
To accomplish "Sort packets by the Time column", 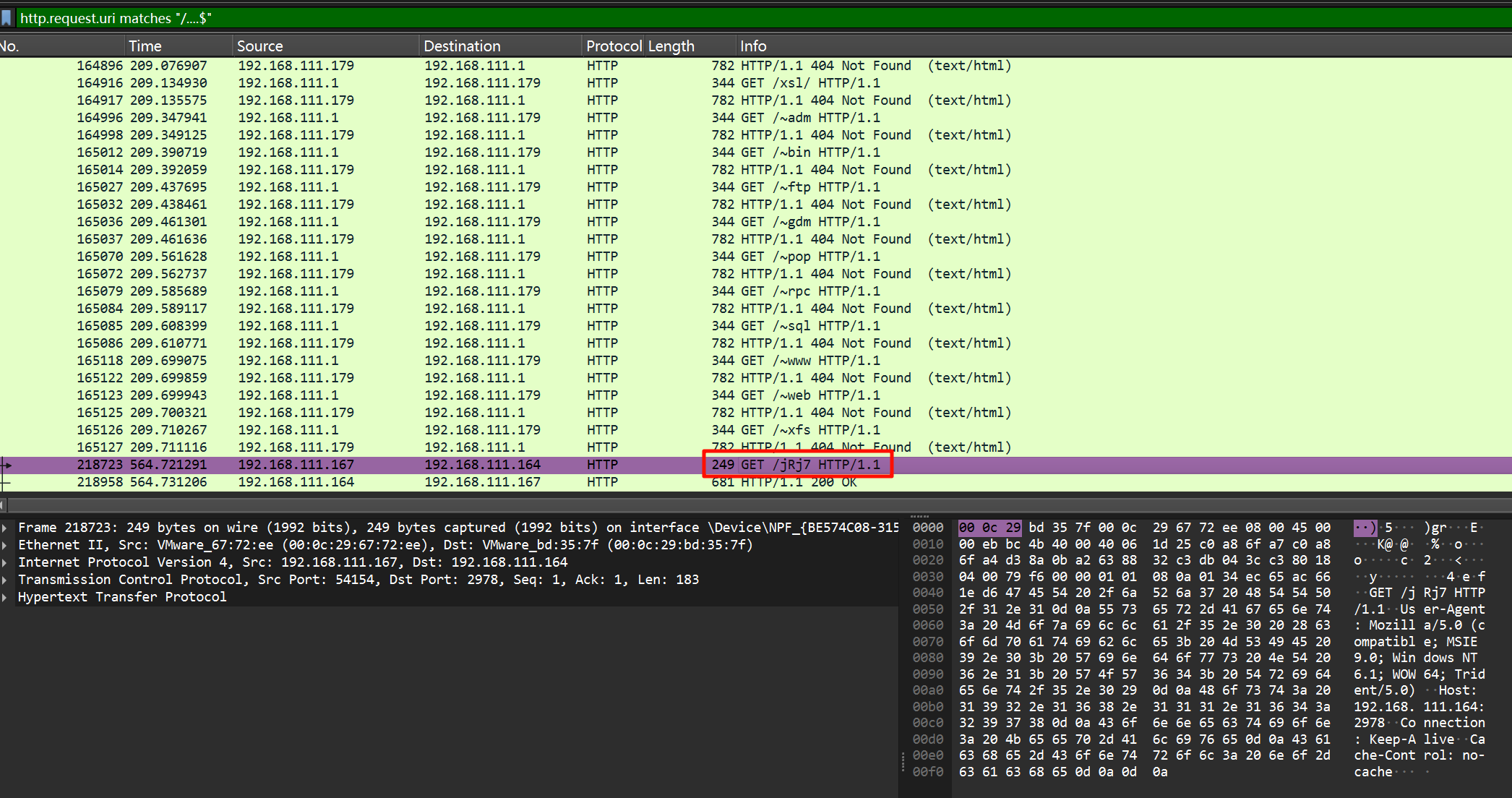I will [x=145, y=46].
